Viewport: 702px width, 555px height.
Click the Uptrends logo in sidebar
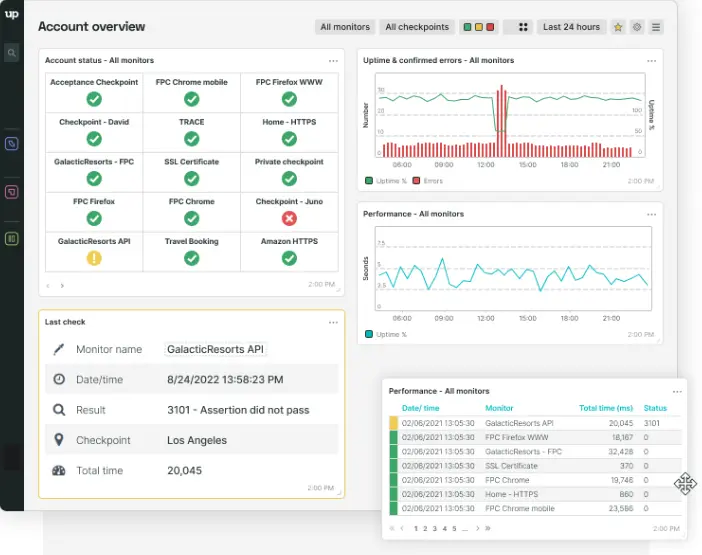click(12, 14)
